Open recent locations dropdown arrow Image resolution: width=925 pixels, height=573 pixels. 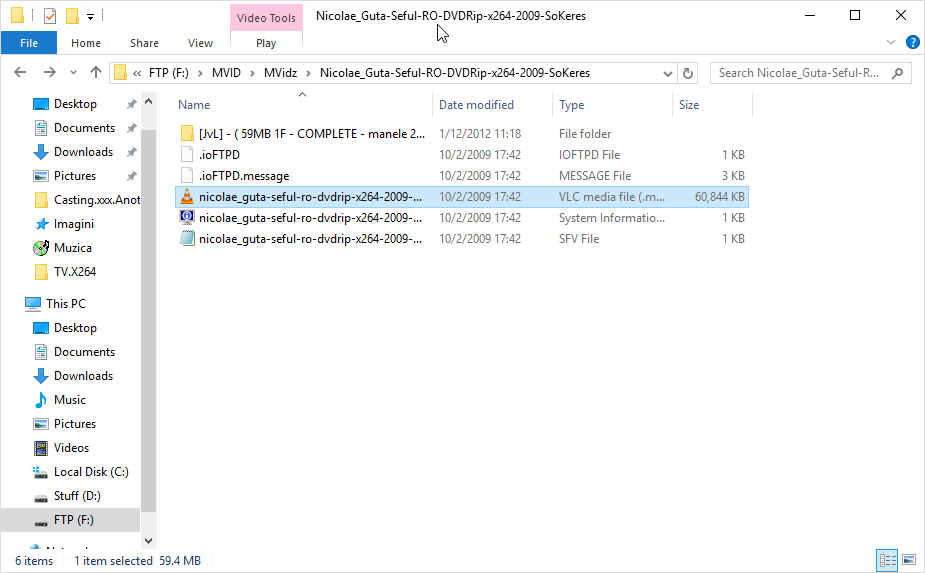click(73, 73)
